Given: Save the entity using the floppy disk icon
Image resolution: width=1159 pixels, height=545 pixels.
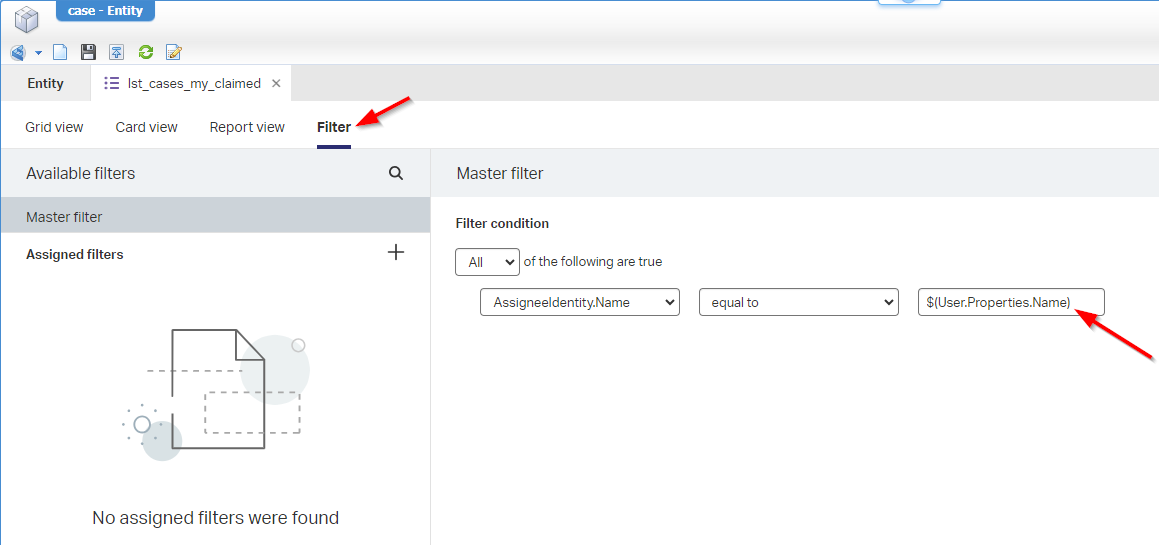Looking at the screenshot, I should click(88, 52).
